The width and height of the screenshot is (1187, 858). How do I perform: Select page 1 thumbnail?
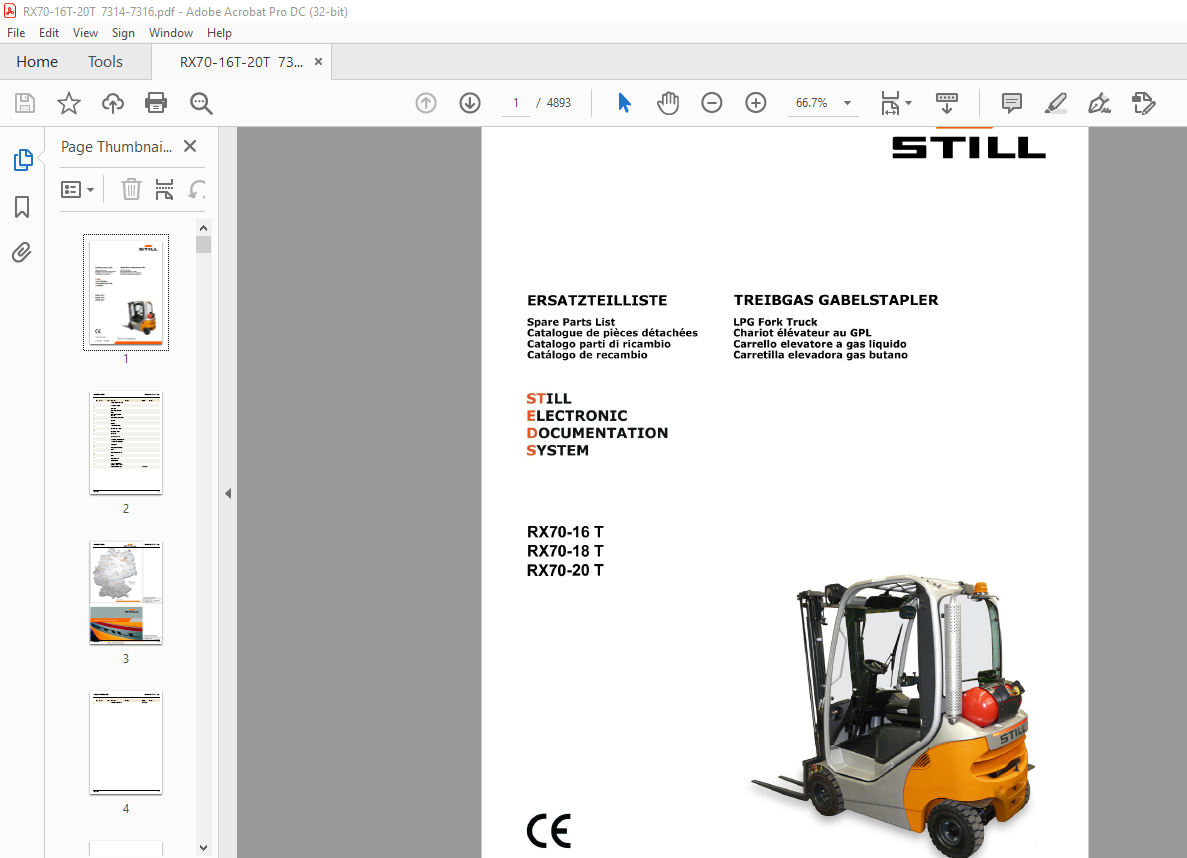(126, 292)
